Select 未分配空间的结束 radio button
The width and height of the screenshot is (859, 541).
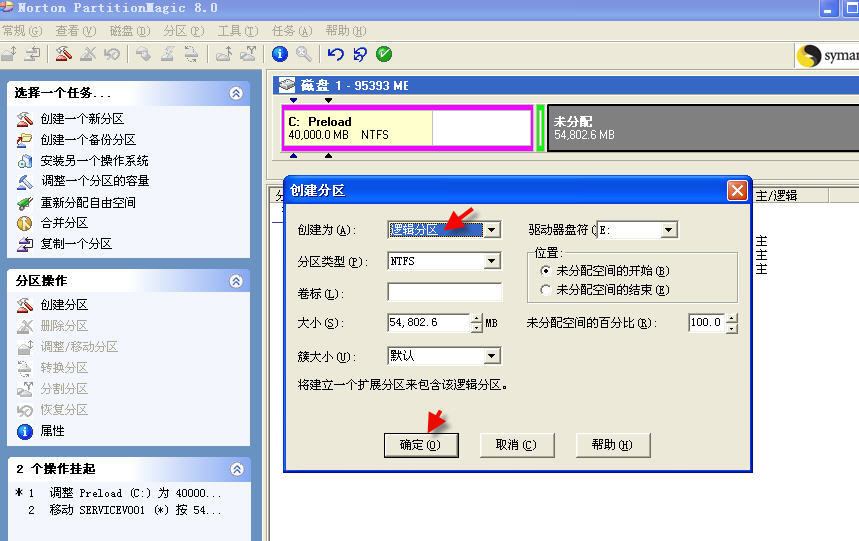[545, 290]
